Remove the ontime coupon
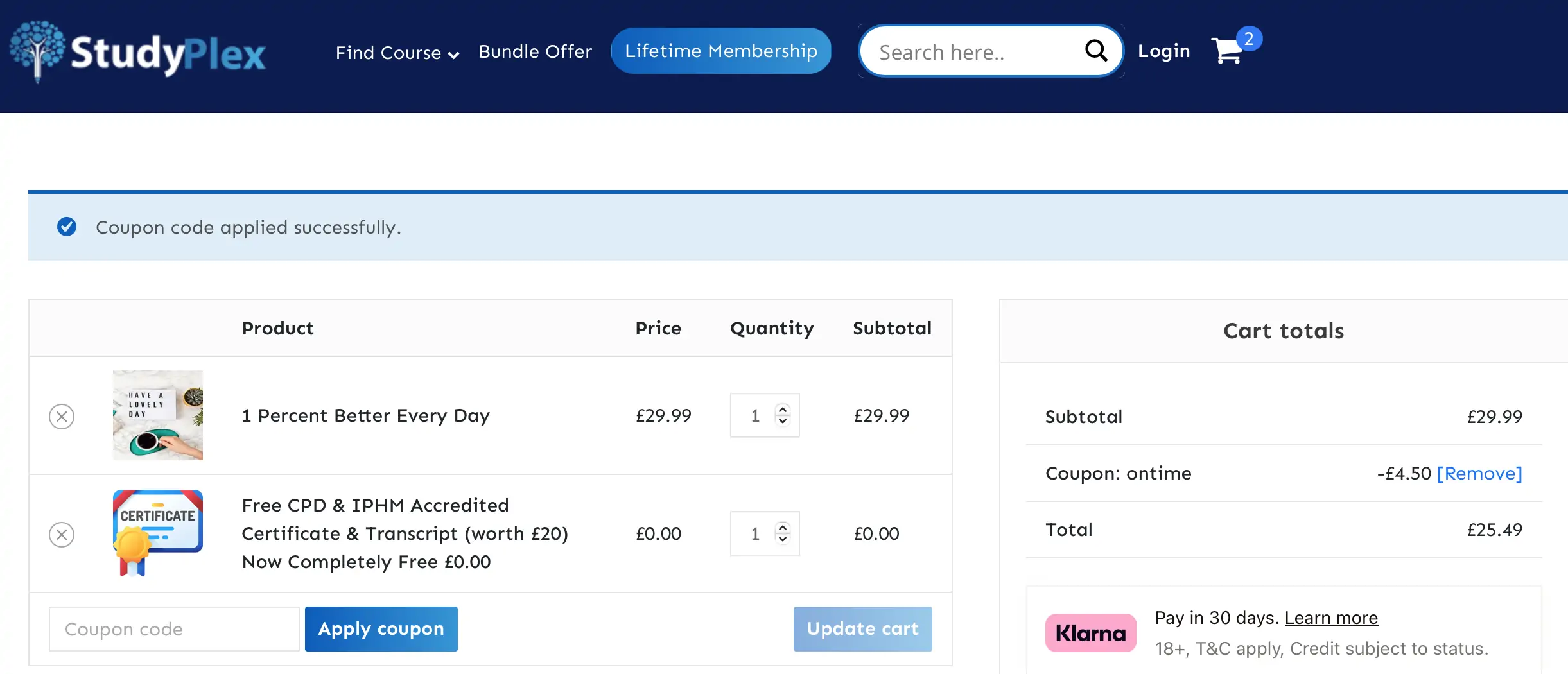The image size is (1568, 674). [x=1479, y=474]
